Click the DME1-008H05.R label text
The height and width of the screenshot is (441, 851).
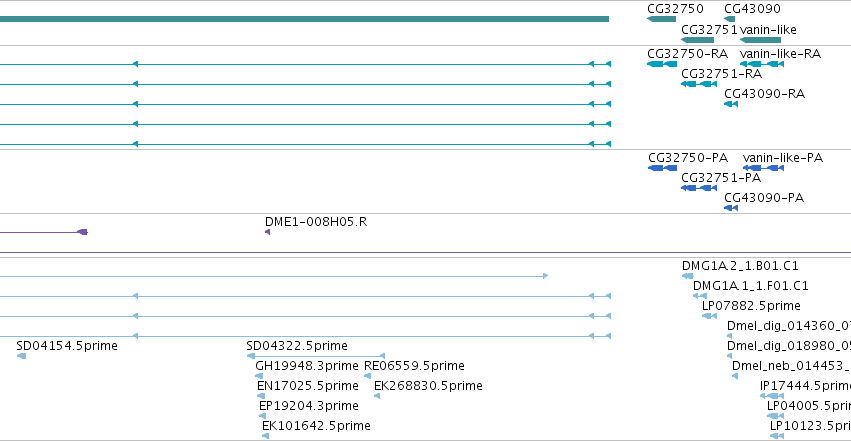coord(316,222)
